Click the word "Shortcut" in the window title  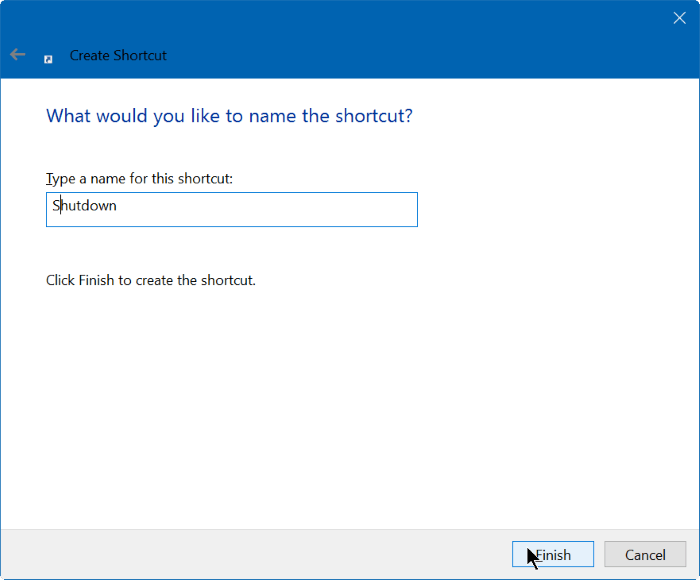tap(142, 56)
